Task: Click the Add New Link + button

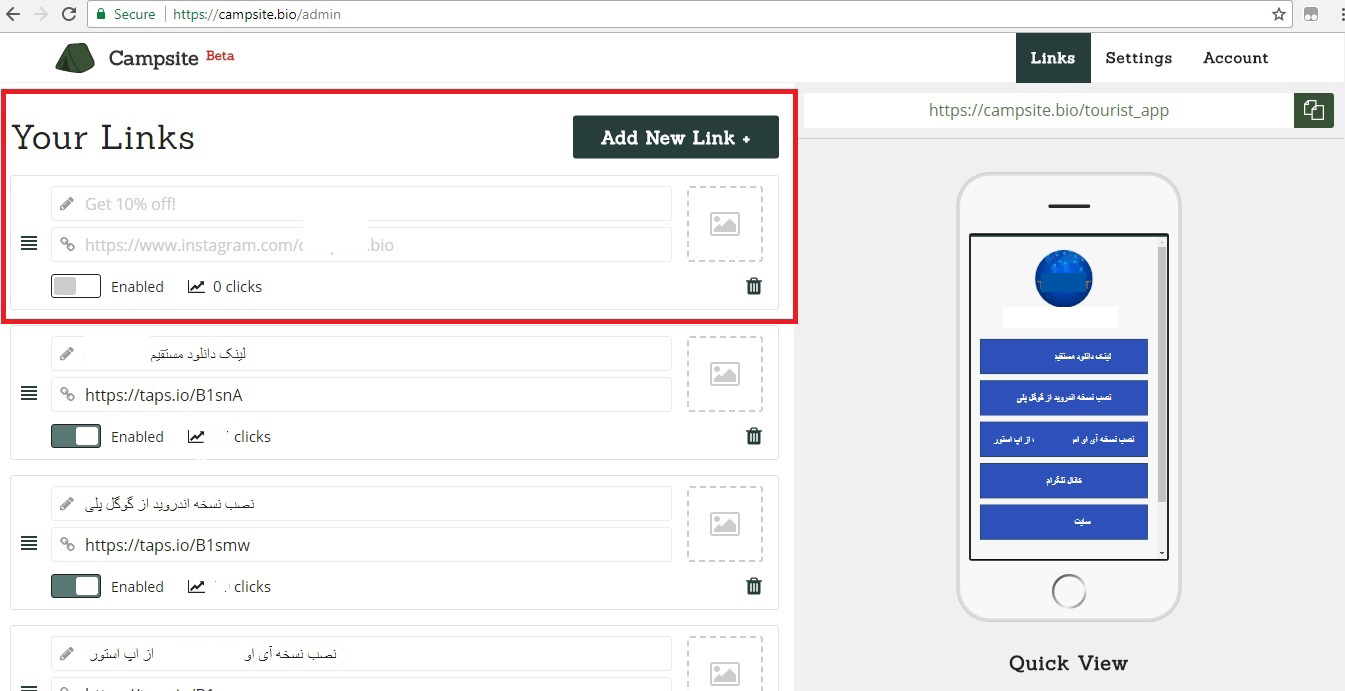Action: (x=676, y=137)
